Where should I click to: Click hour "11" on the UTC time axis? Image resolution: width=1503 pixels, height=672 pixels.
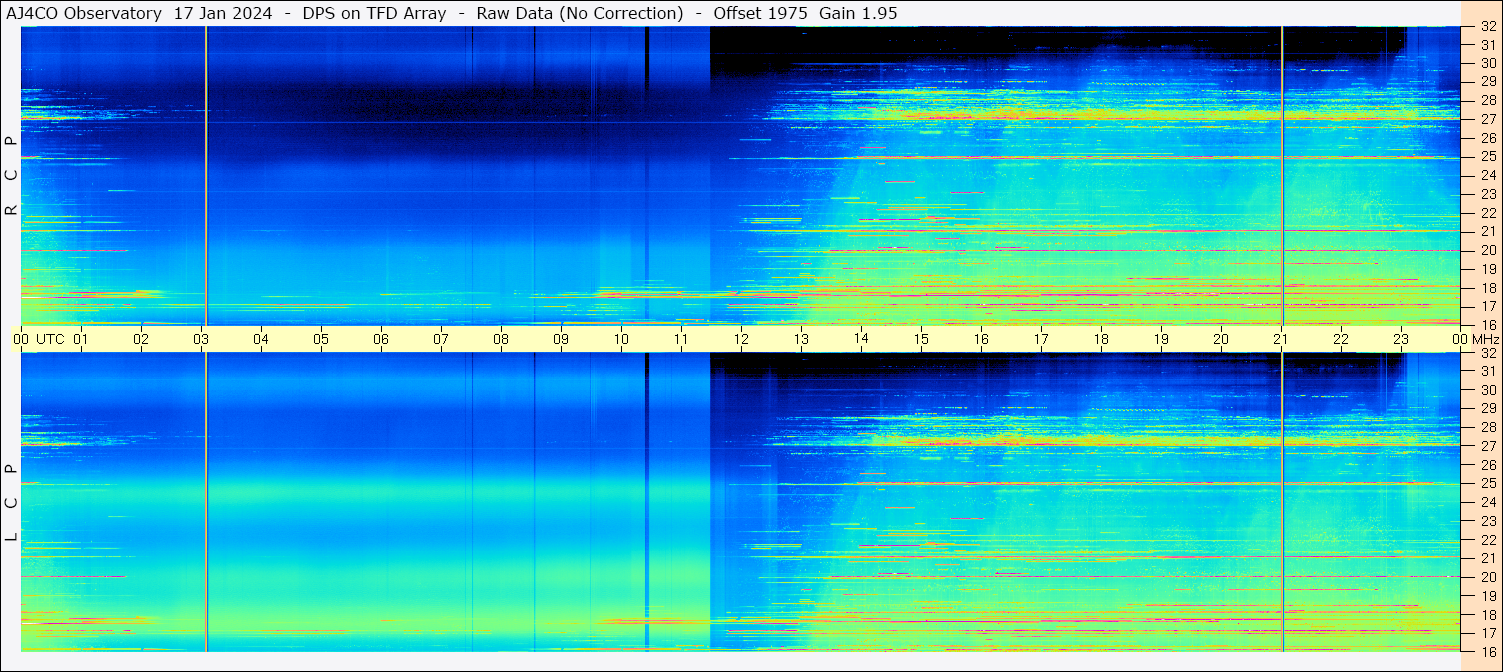(x=681, y=339)
